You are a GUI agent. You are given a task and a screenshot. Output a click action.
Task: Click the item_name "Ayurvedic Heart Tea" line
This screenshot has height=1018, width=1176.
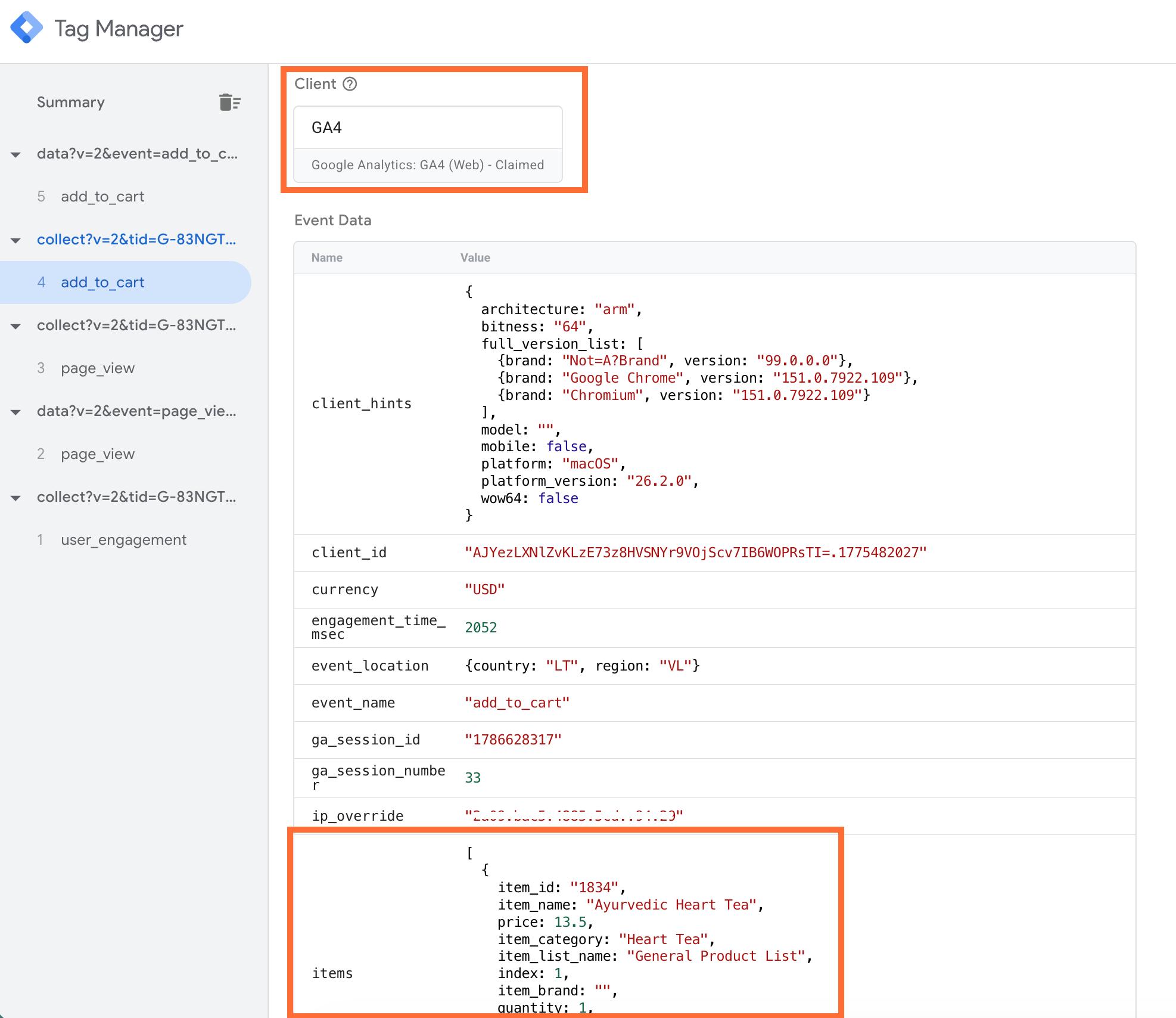coord(631,905)
